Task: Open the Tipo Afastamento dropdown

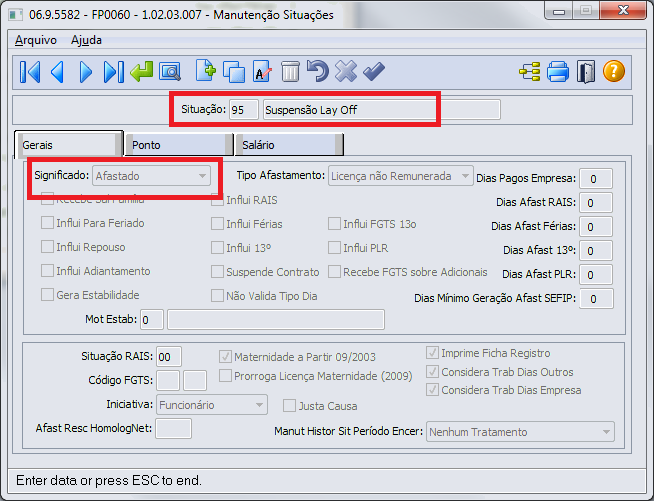Action: (x=400, y=176)
